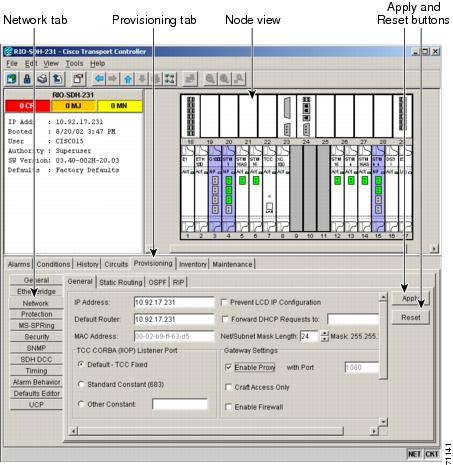Click the zoom in magnifier icon
453x465 pixels.
coord(225,79)
